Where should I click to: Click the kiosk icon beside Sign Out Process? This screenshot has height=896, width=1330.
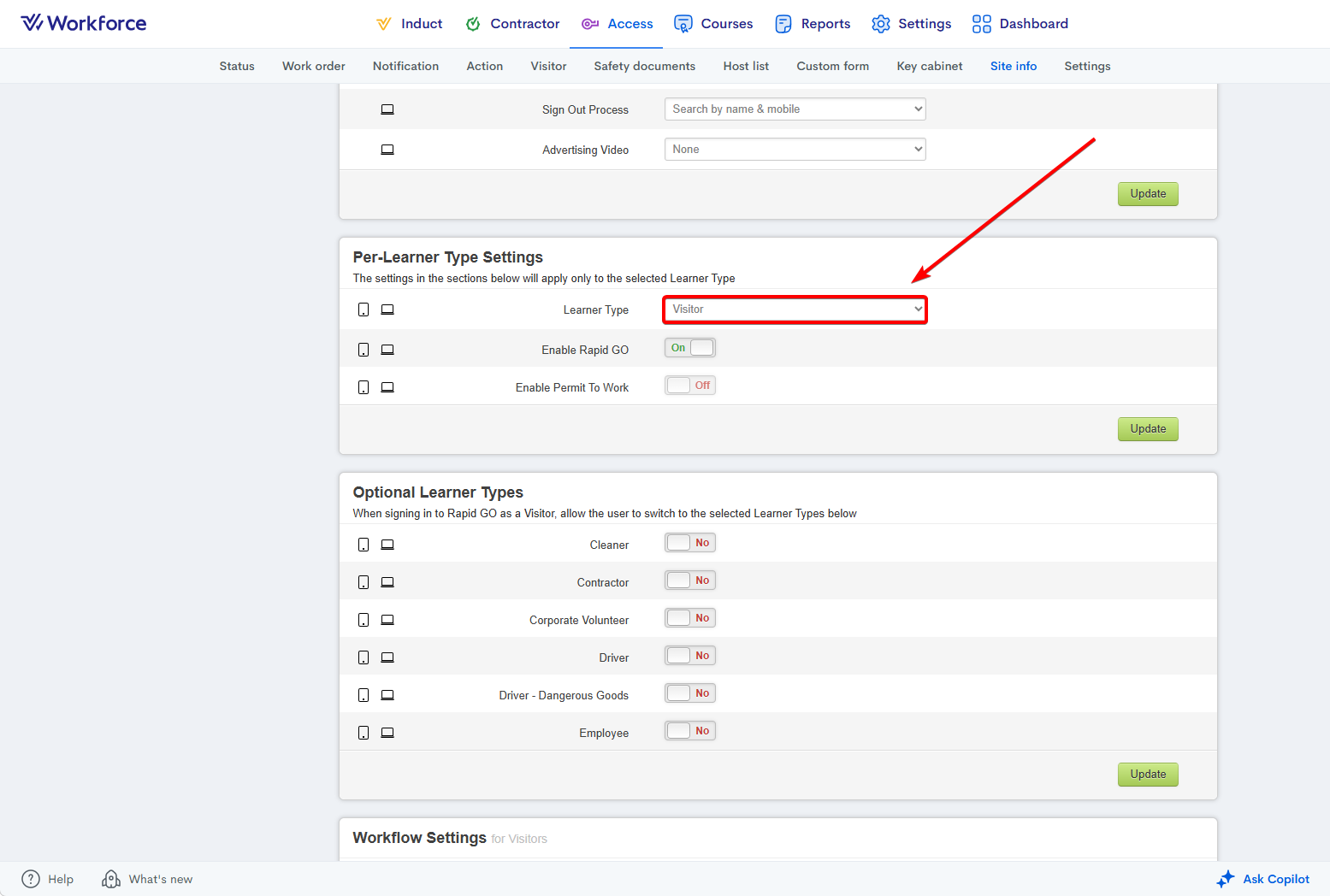(x=387, y=109)
